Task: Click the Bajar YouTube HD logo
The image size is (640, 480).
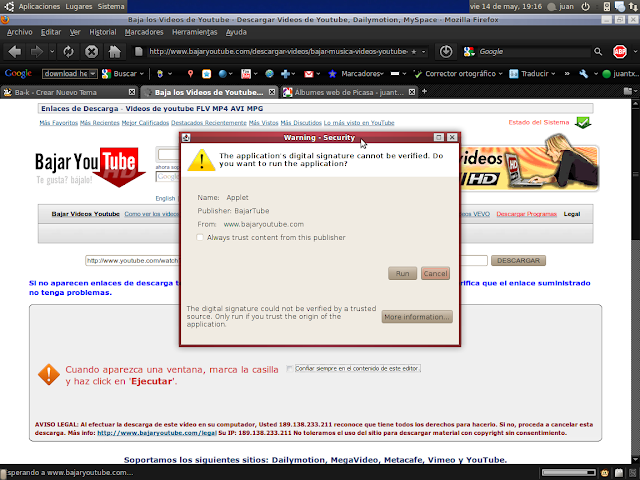Action: point(90,167)
